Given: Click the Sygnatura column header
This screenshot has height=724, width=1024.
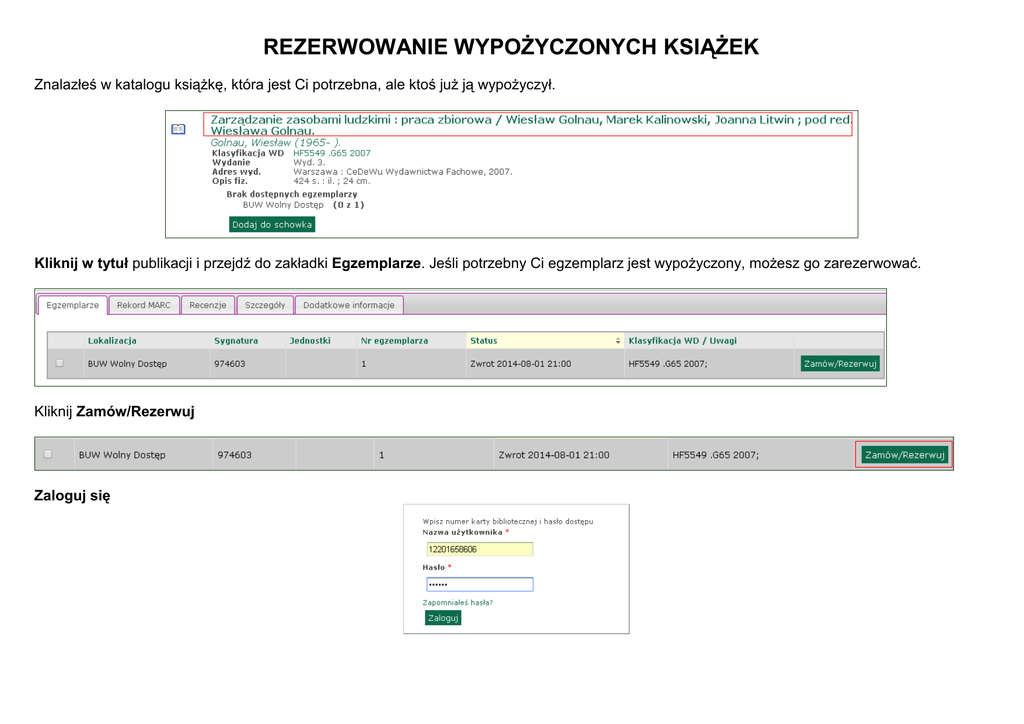Looking at the screenshot, I should click(236, 341).
